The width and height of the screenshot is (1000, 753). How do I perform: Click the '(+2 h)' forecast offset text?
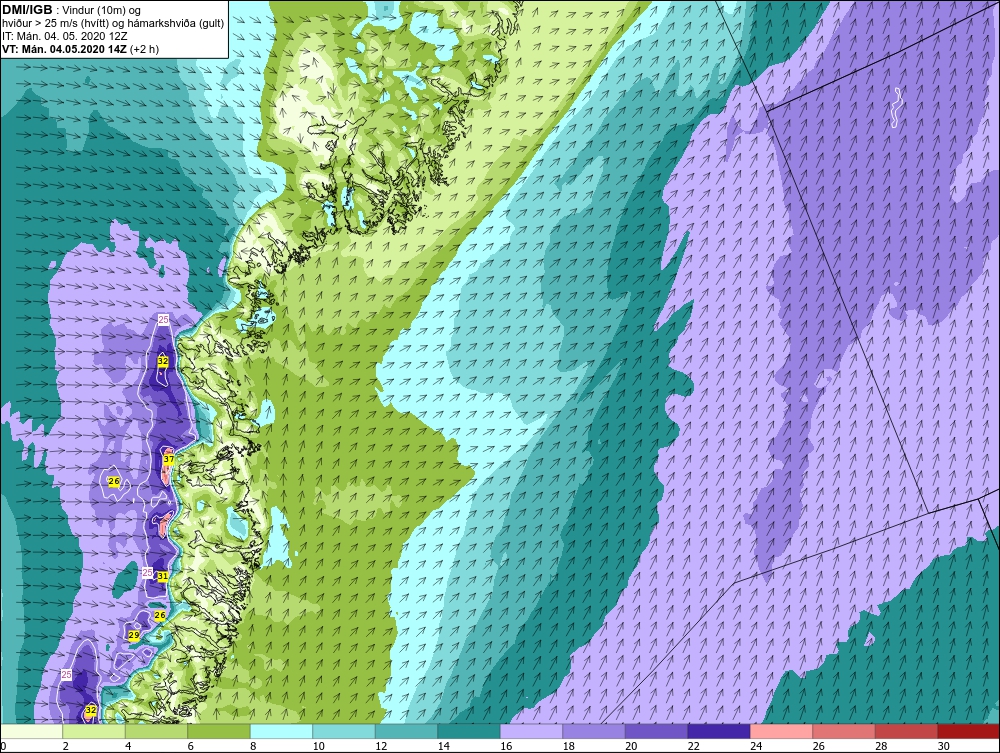[144, 48]
